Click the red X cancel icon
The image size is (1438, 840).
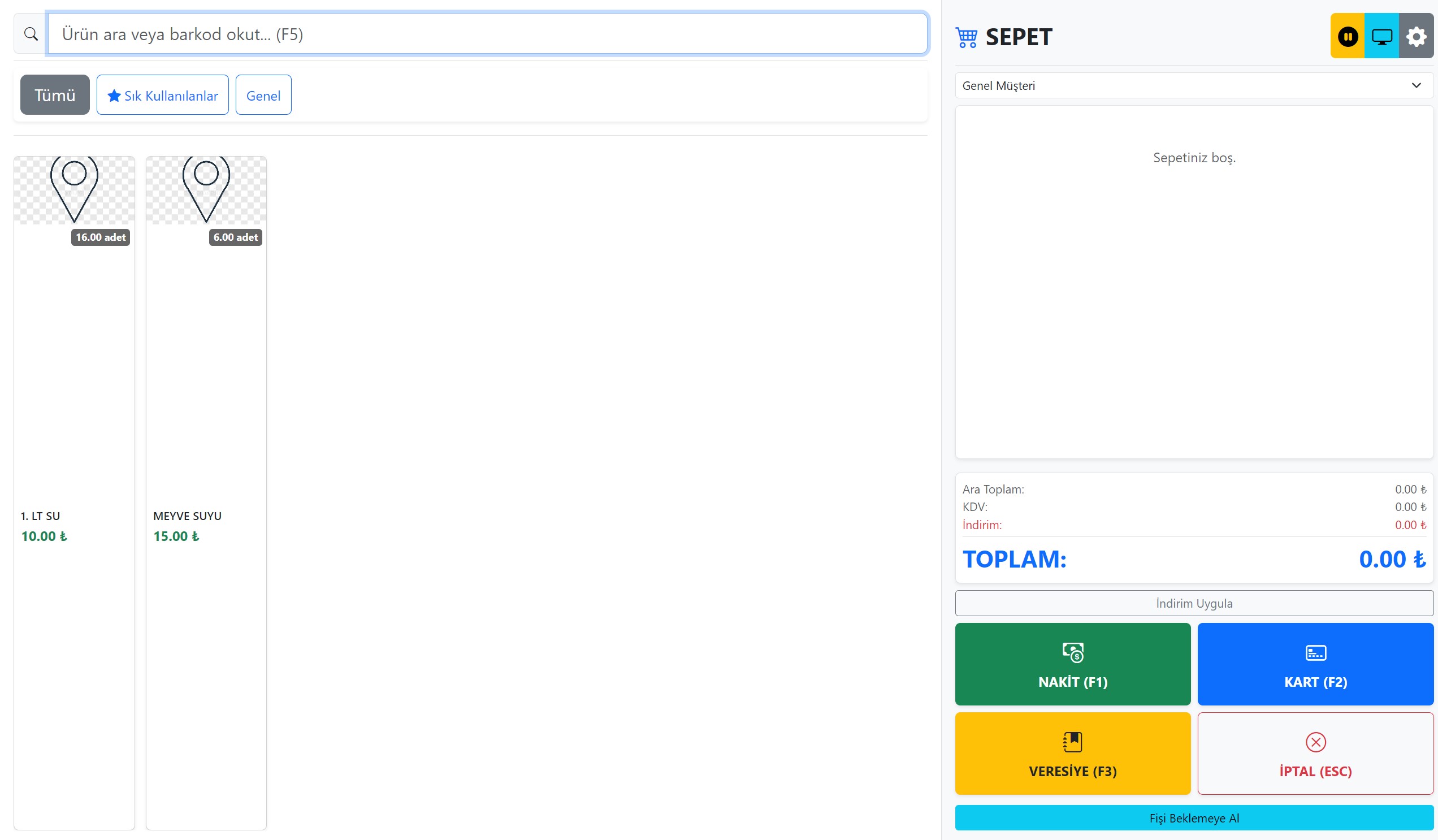click(1315, 741)
